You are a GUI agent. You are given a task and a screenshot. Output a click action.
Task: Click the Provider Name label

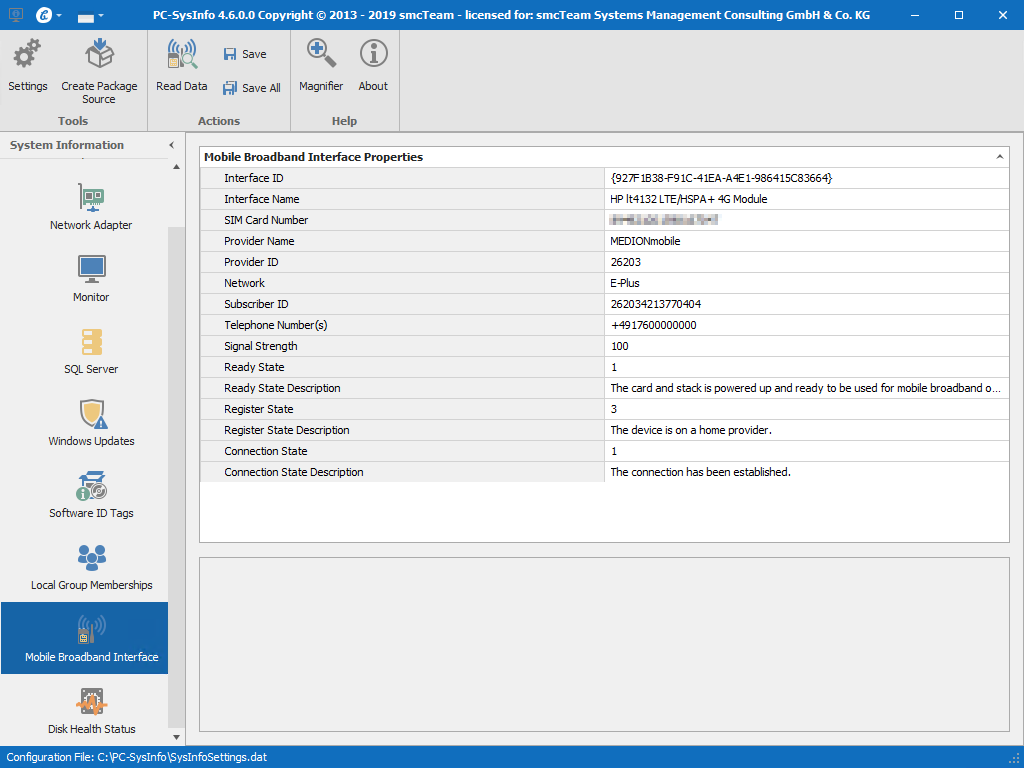click(259, 241)
